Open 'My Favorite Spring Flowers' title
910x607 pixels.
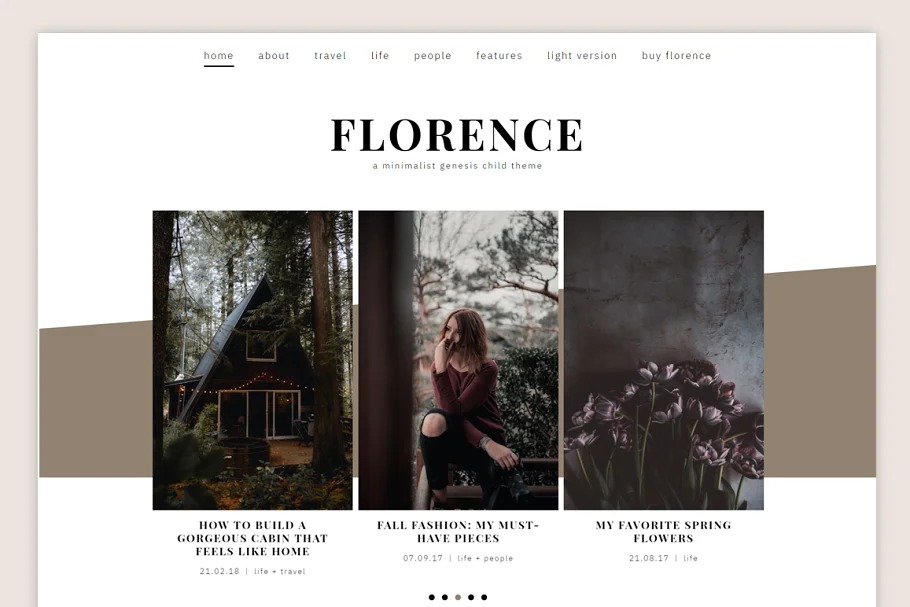[x=663, y=532]
